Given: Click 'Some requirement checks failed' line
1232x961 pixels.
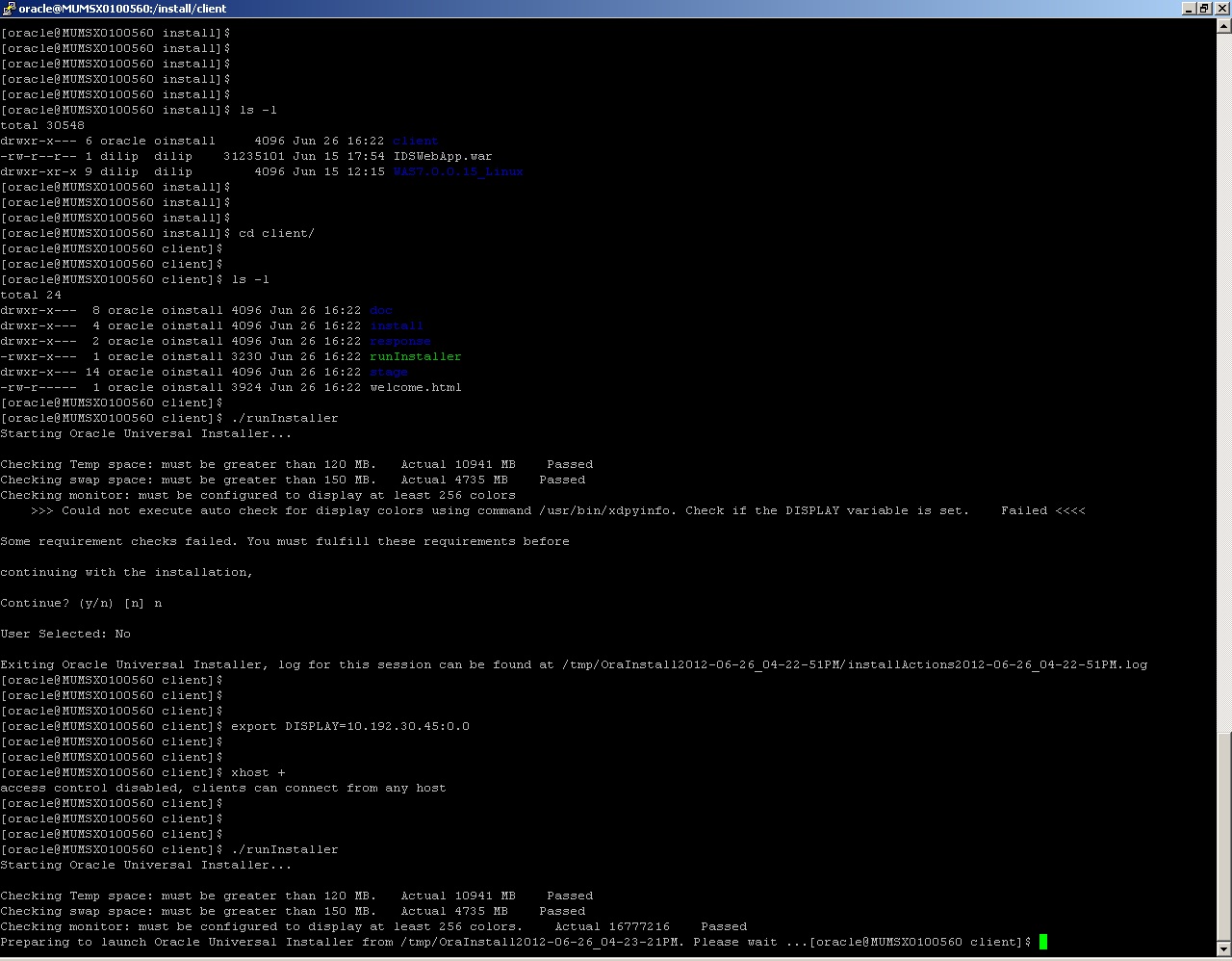Looking at the screenshot, I should click(285, 541).
